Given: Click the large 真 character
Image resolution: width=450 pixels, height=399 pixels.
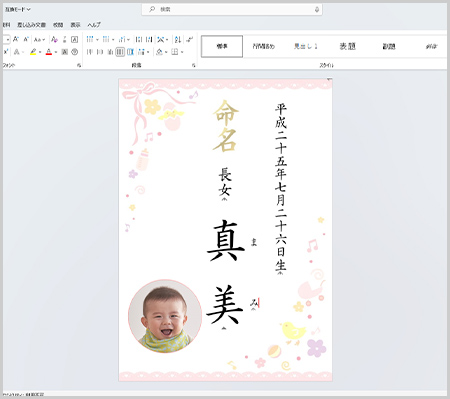Looking at the screenshot, I should pyautogui.click(x=226, y=240).
